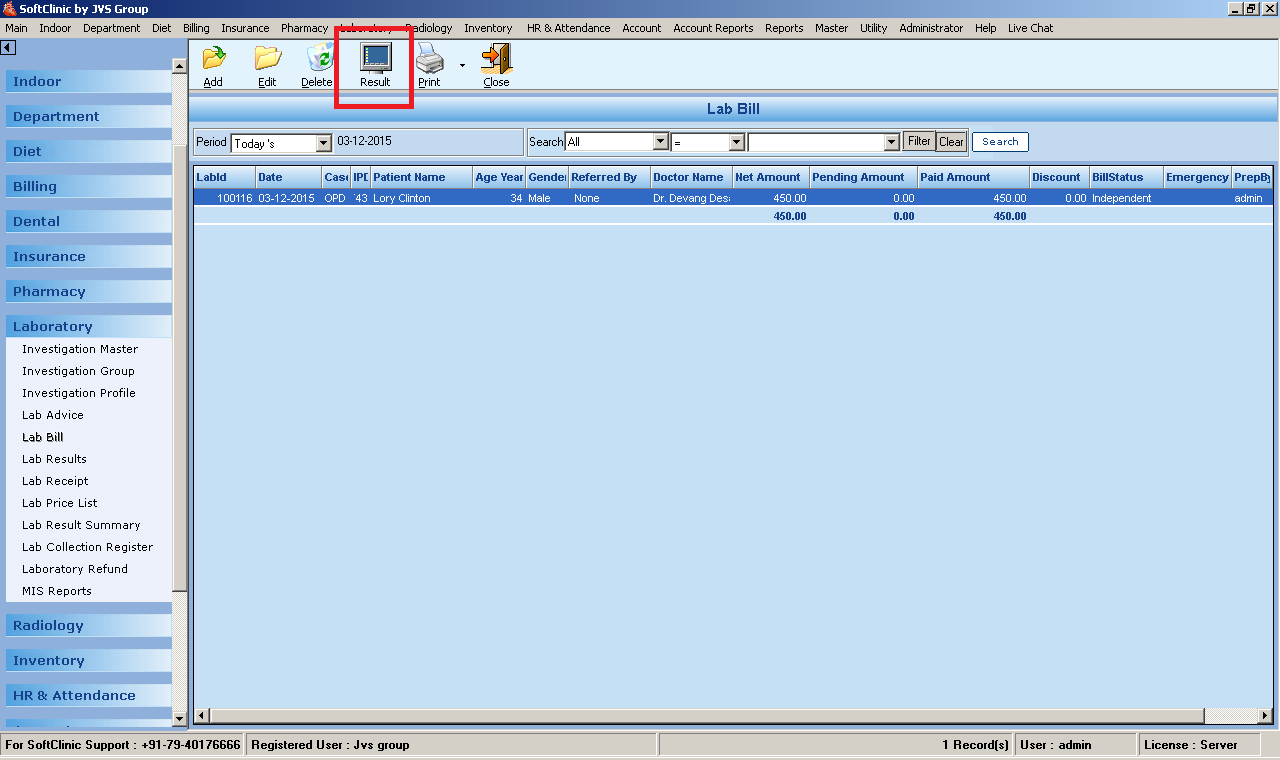
Task: Click the Add toolbar icon
Action: 213,60
